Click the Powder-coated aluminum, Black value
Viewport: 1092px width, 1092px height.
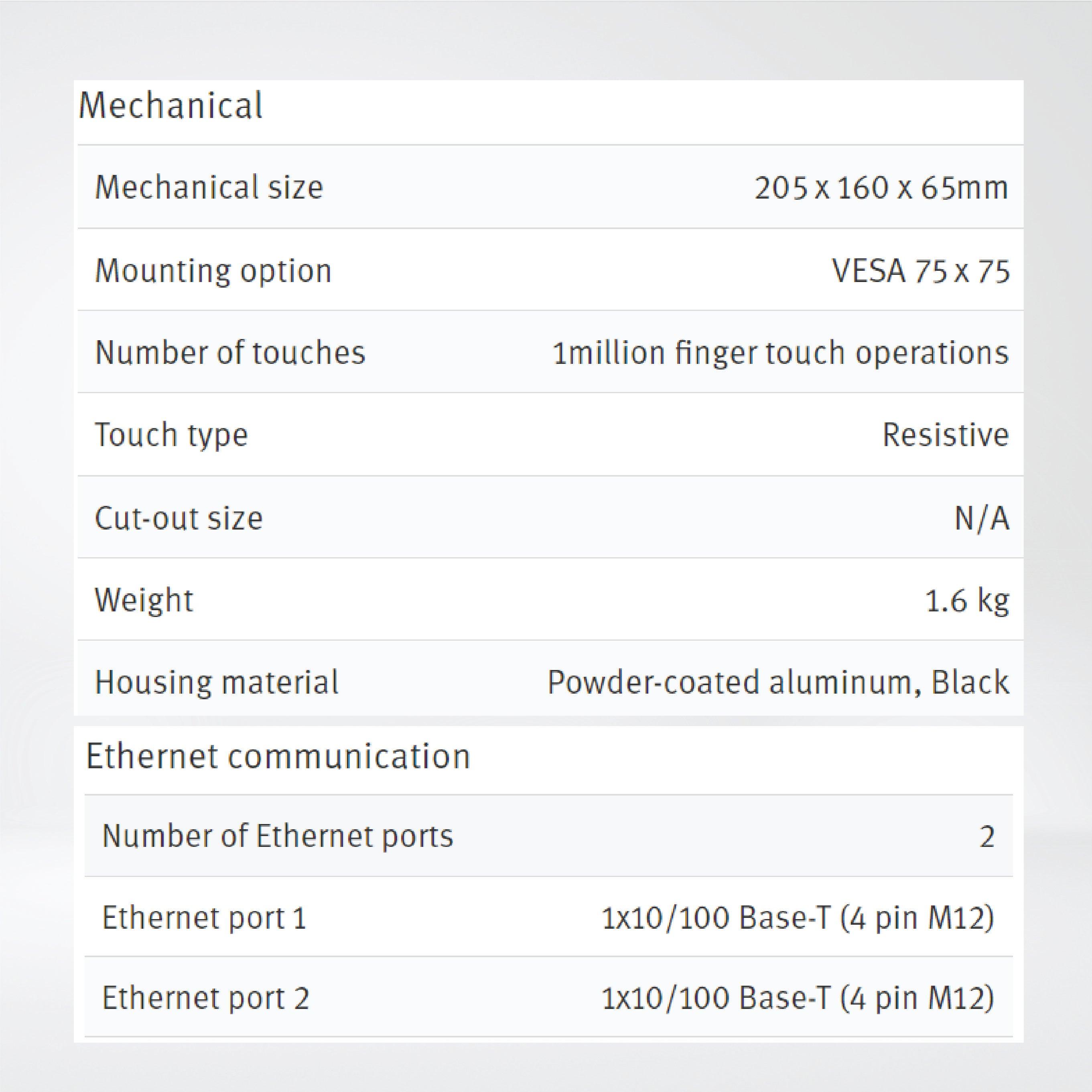(778, 682)
